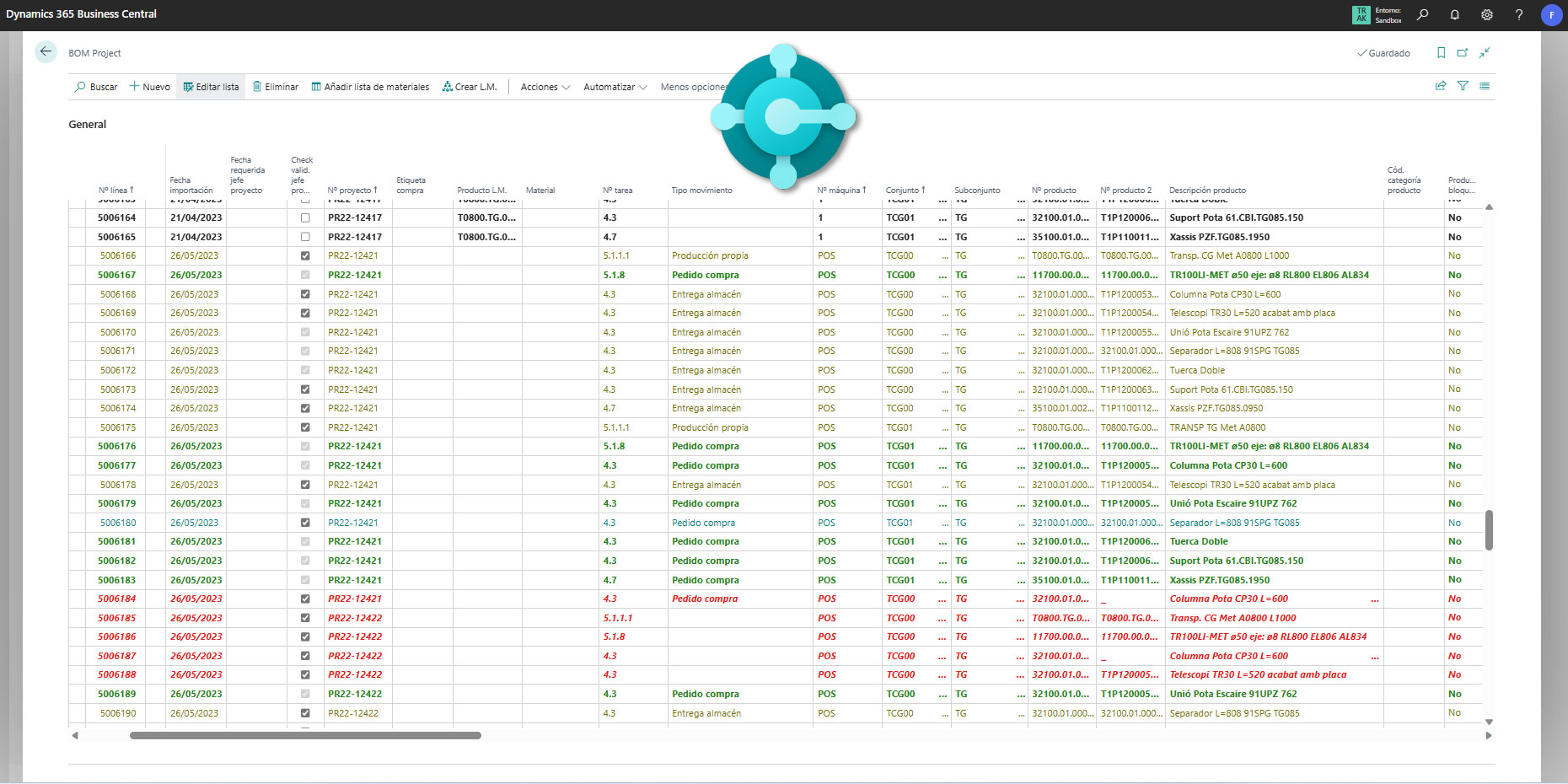Click Producto L.M. column header

[481, 191]
